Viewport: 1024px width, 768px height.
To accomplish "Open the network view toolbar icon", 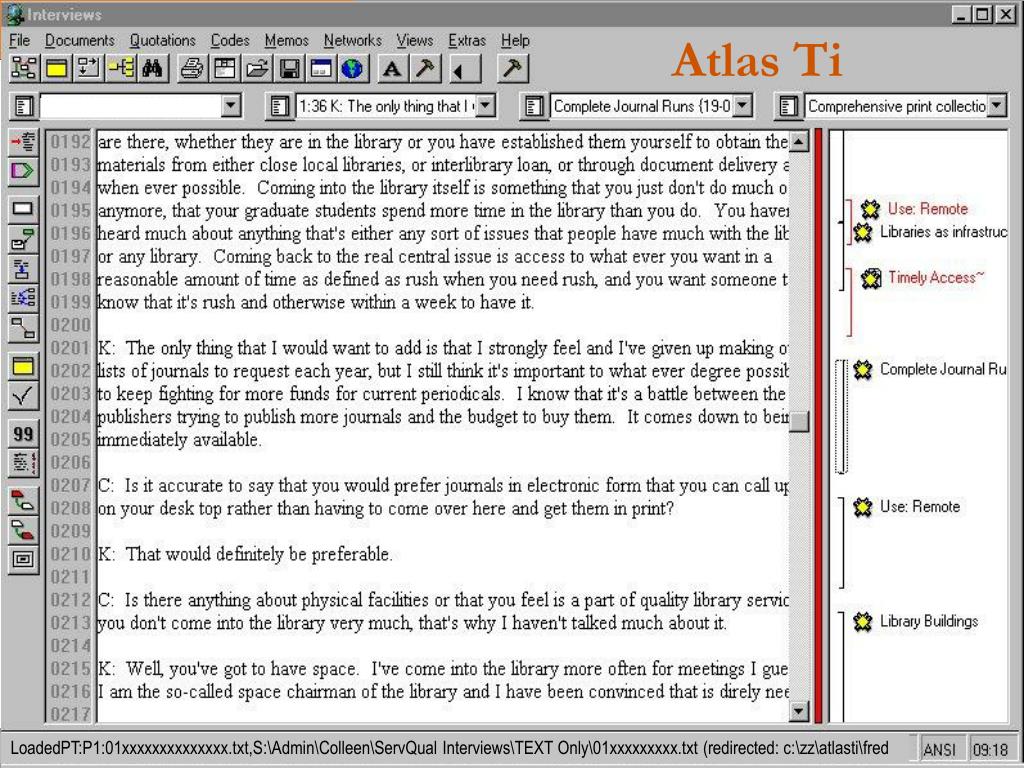I will tap(24, 68).
